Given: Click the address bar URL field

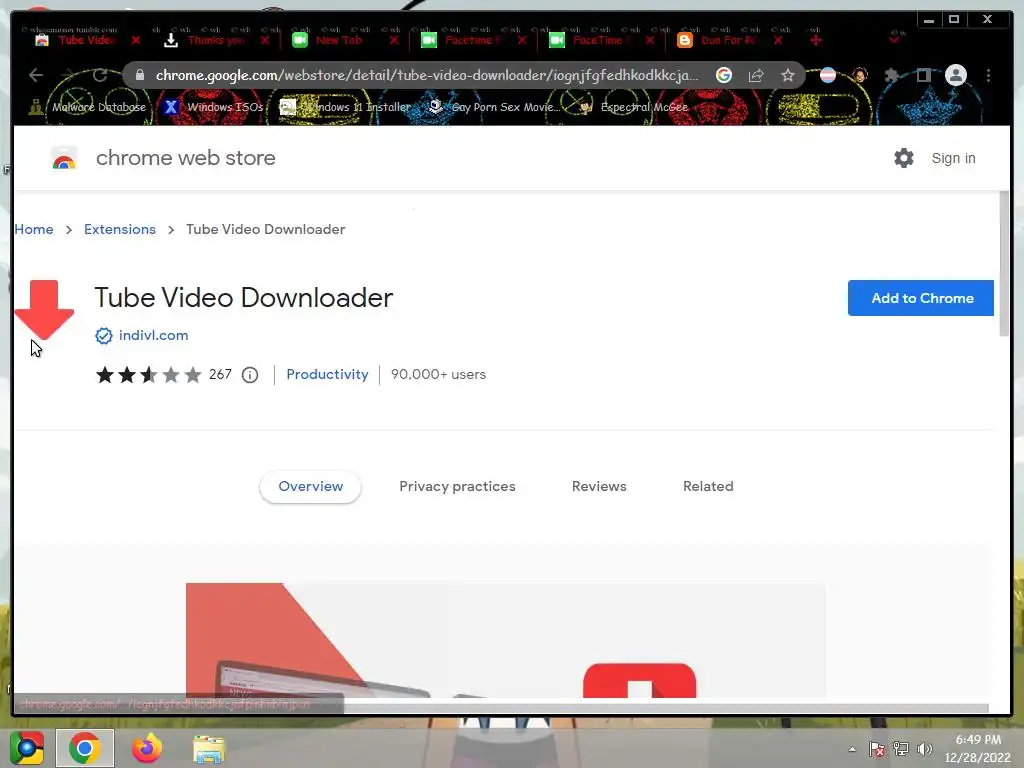Looking at the screenshot, I should point(426,75).
